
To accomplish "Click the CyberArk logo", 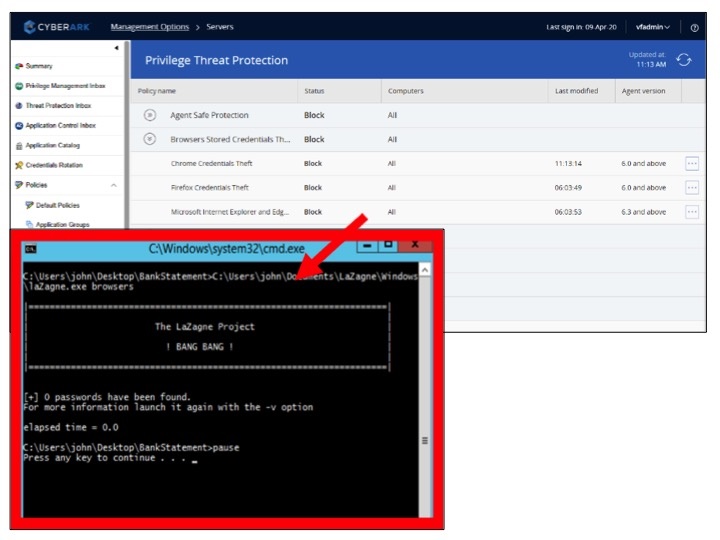I will pos(57,27).
